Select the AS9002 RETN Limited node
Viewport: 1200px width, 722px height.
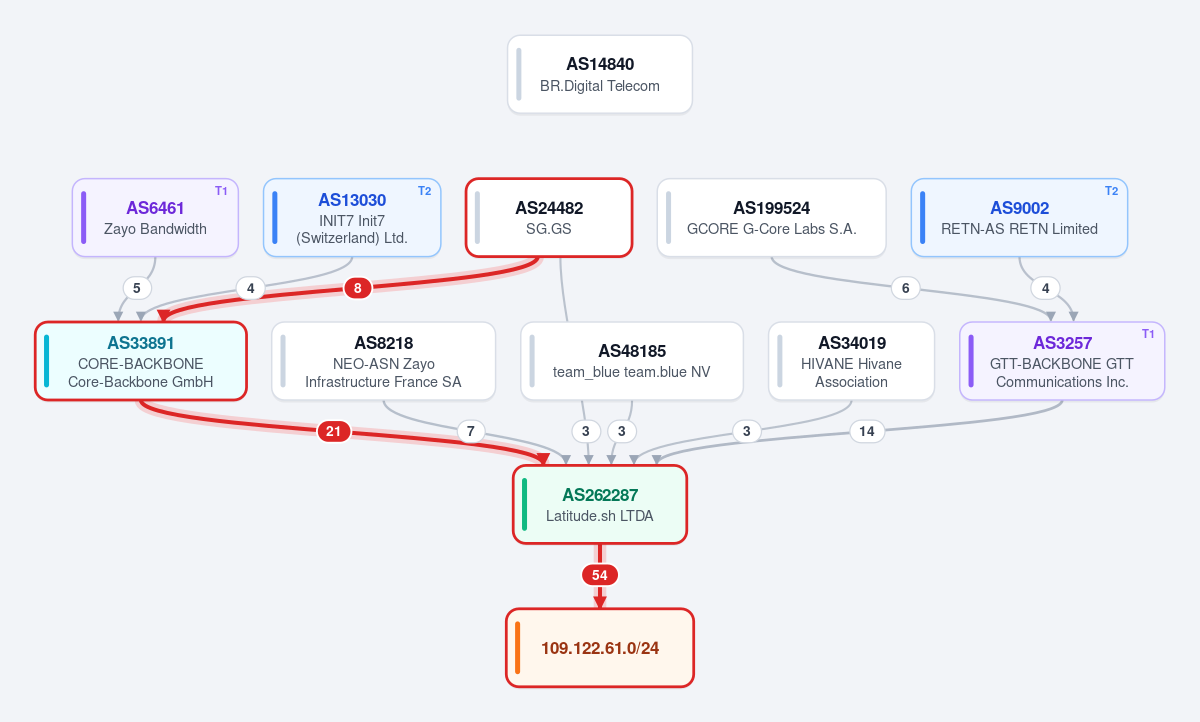pyautogui.click(x=1020, y=218)
